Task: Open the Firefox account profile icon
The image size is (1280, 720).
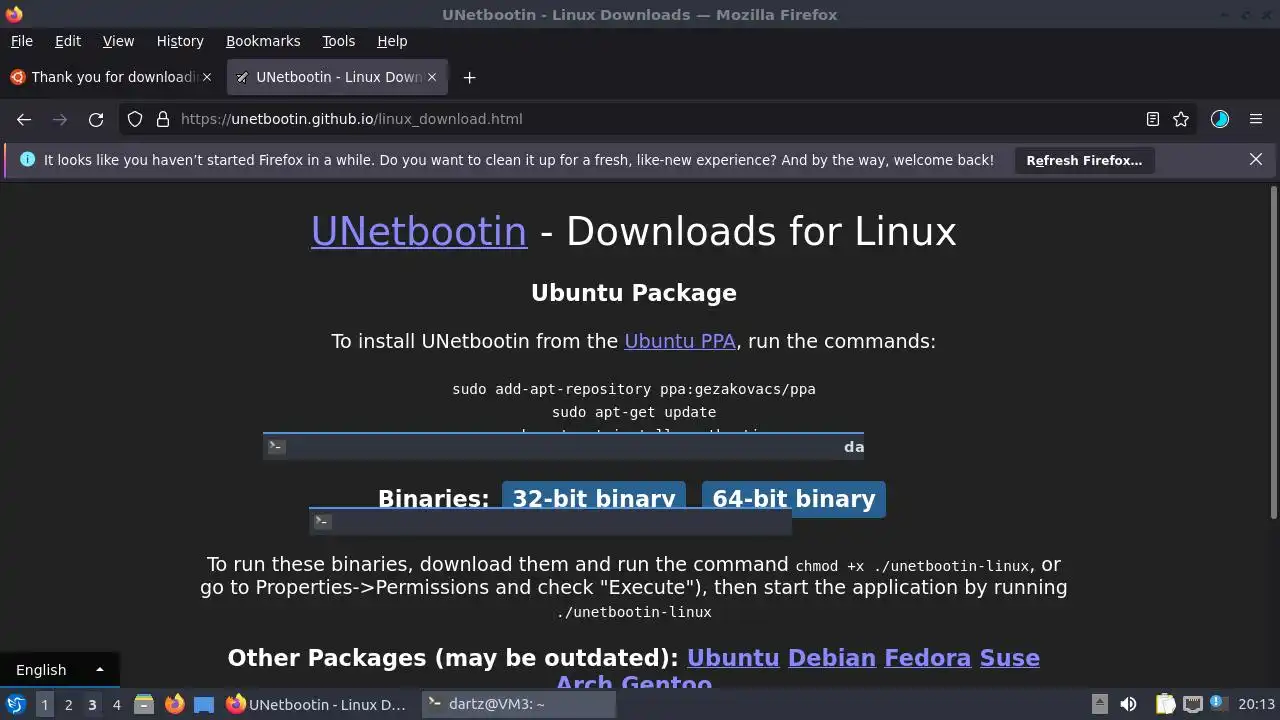Action: coord(1220,119)
